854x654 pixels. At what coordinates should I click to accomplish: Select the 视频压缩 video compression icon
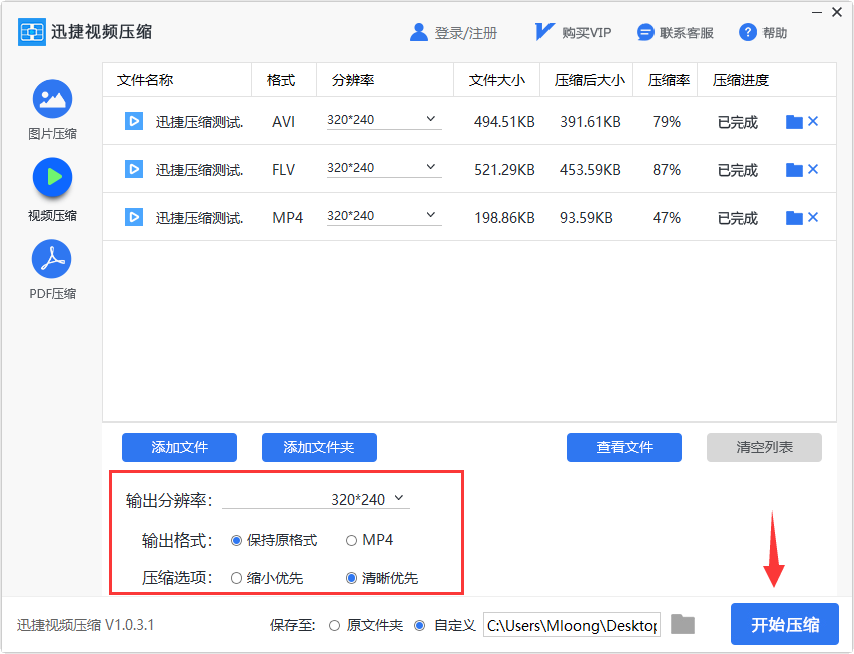click(52, 177)
